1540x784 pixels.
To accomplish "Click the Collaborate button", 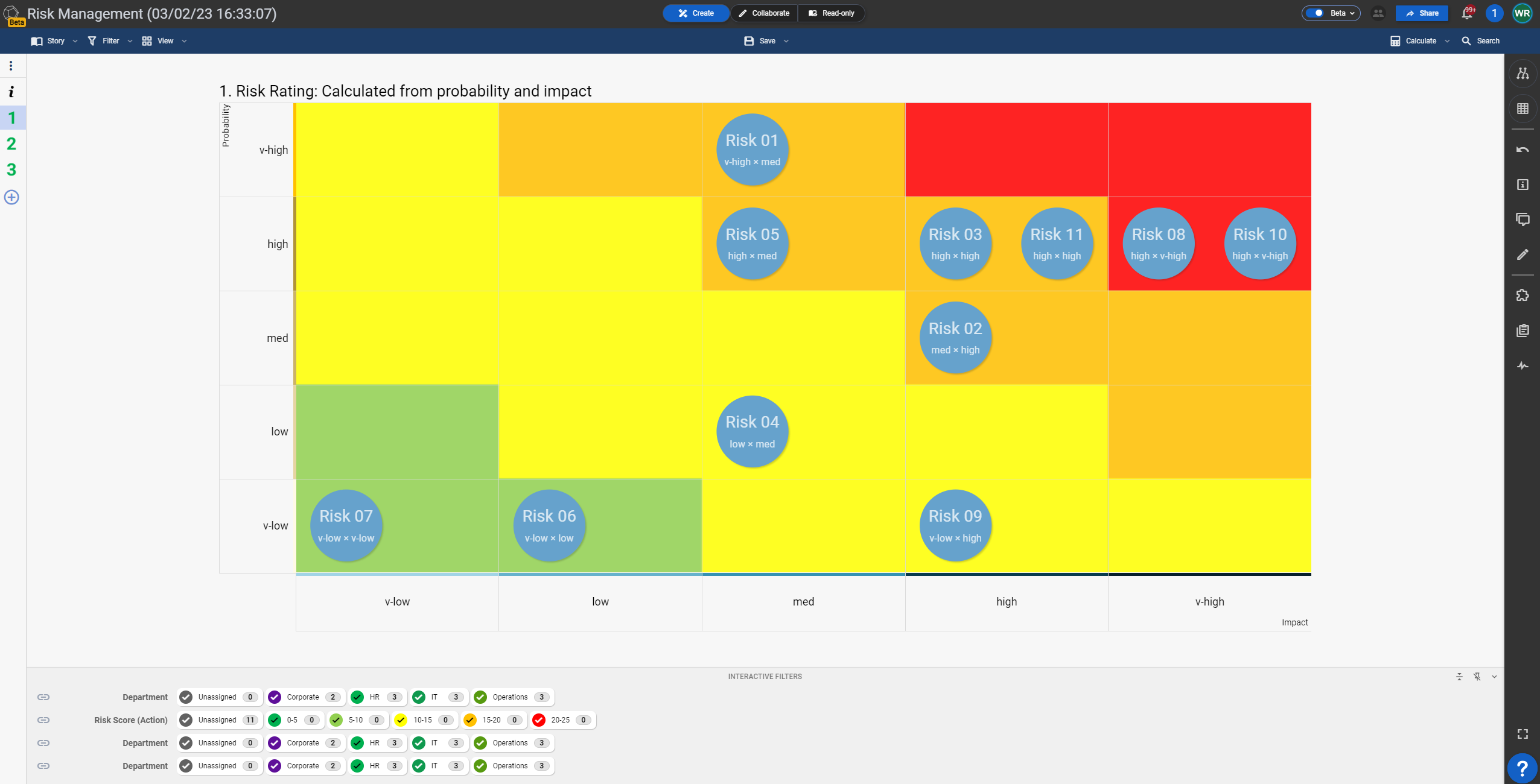I will click(763, 13).
